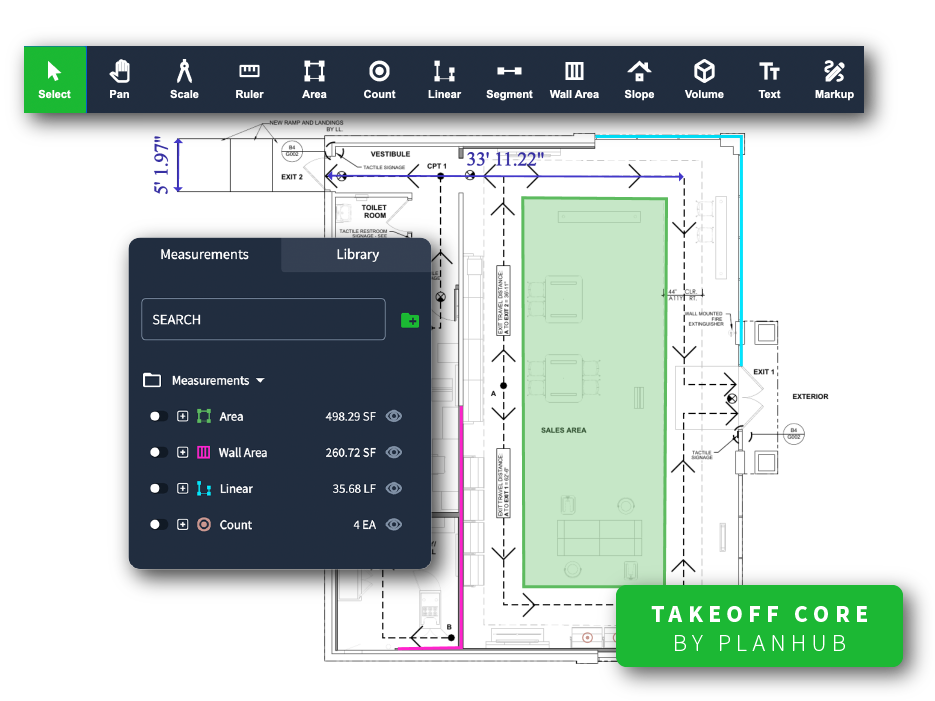Select the green Sales Area shaded region
This screenshot has height=701, width=935.
tap(594, 393)
